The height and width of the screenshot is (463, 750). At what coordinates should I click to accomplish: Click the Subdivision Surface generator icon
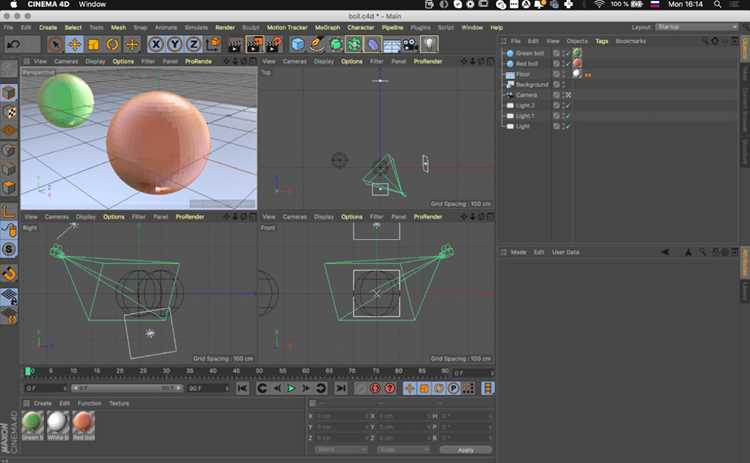point(336,44)
